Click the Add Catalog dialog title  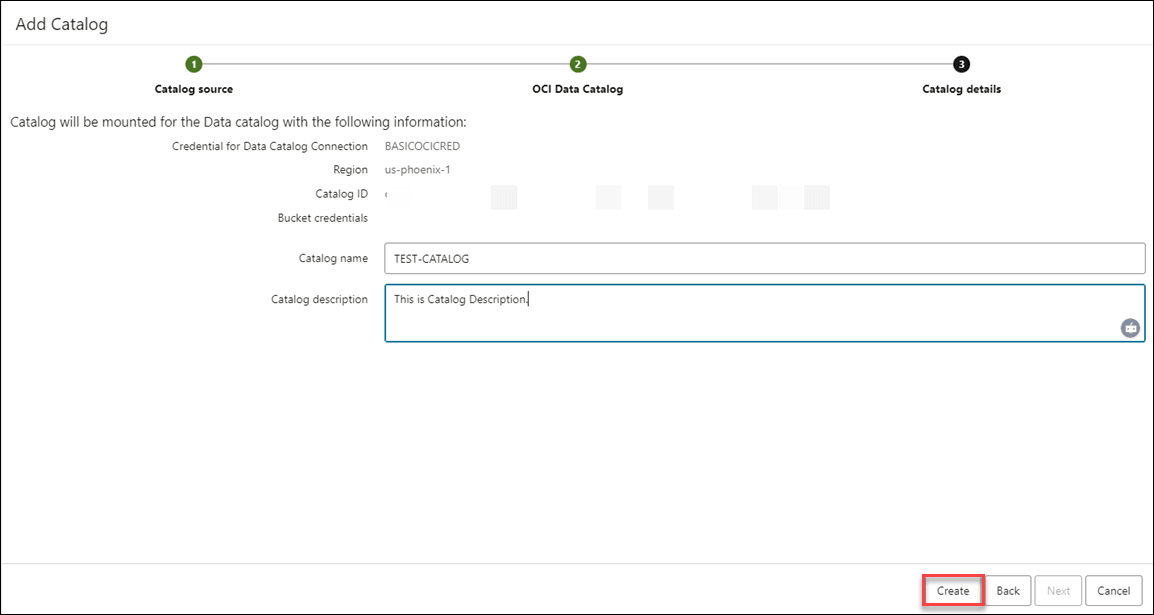click(60, 24)
